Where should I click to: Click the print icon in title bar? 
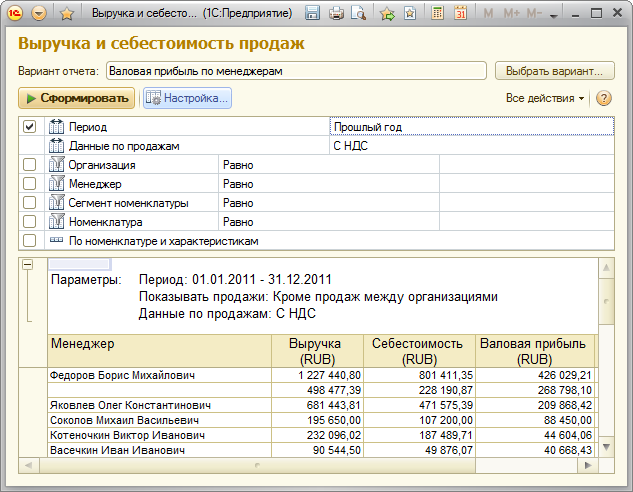(337, 14)
